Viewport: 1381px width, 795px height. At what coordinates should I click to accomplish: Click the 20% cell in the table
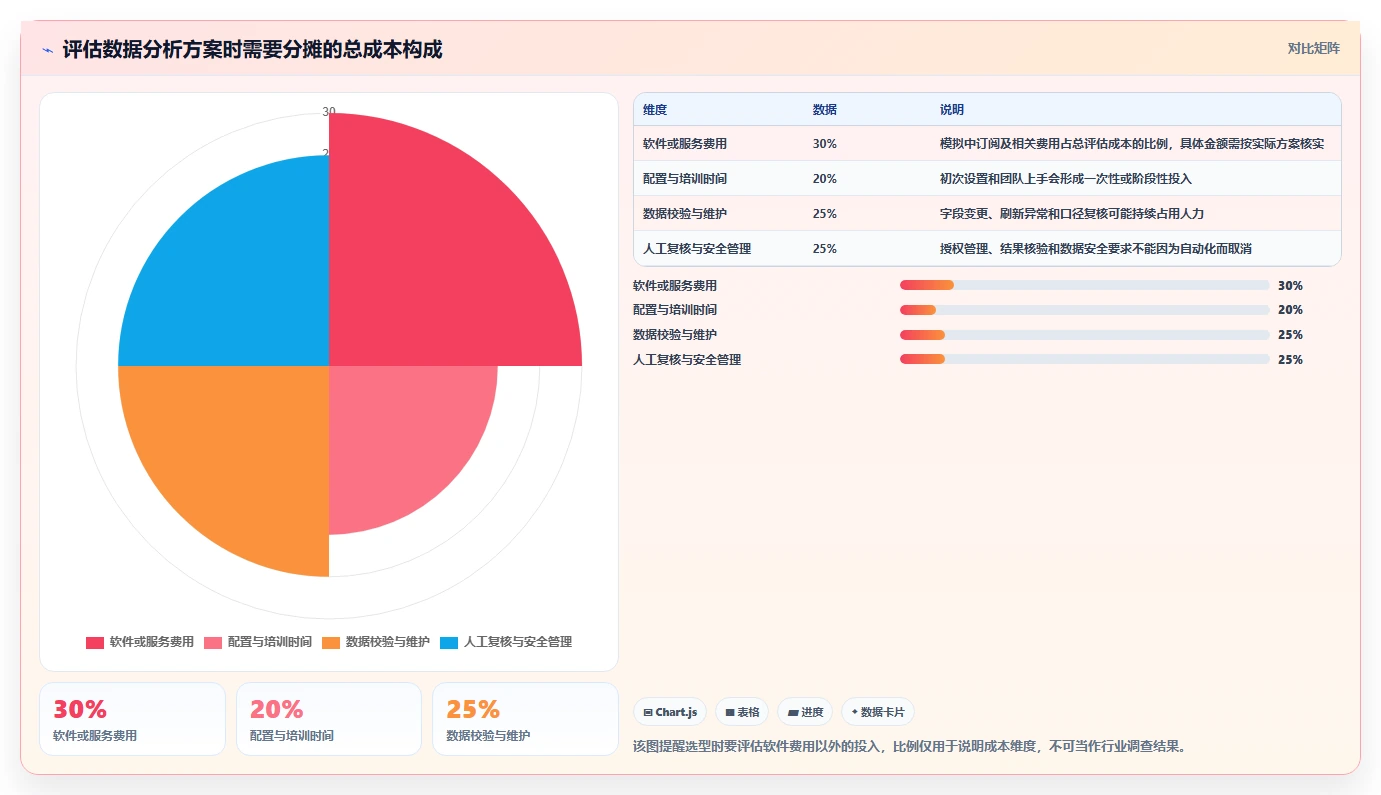pos(825,179)
